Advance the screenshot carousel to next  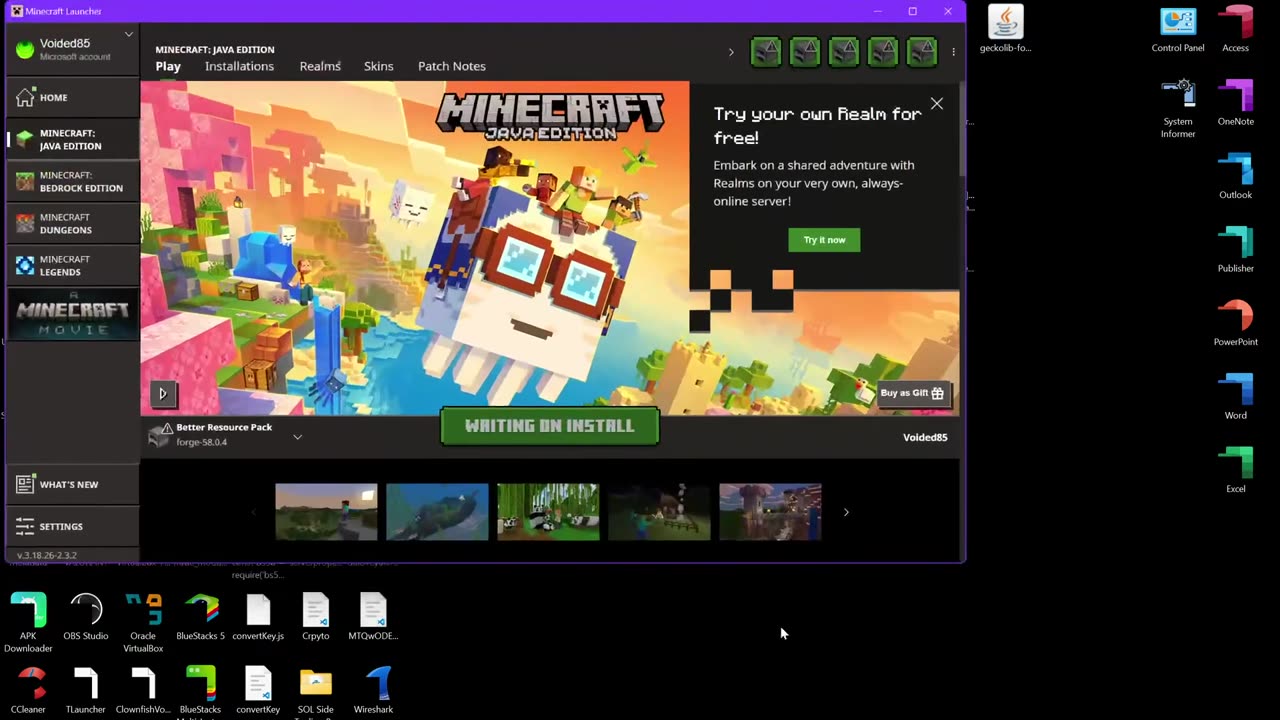(846, 512)
